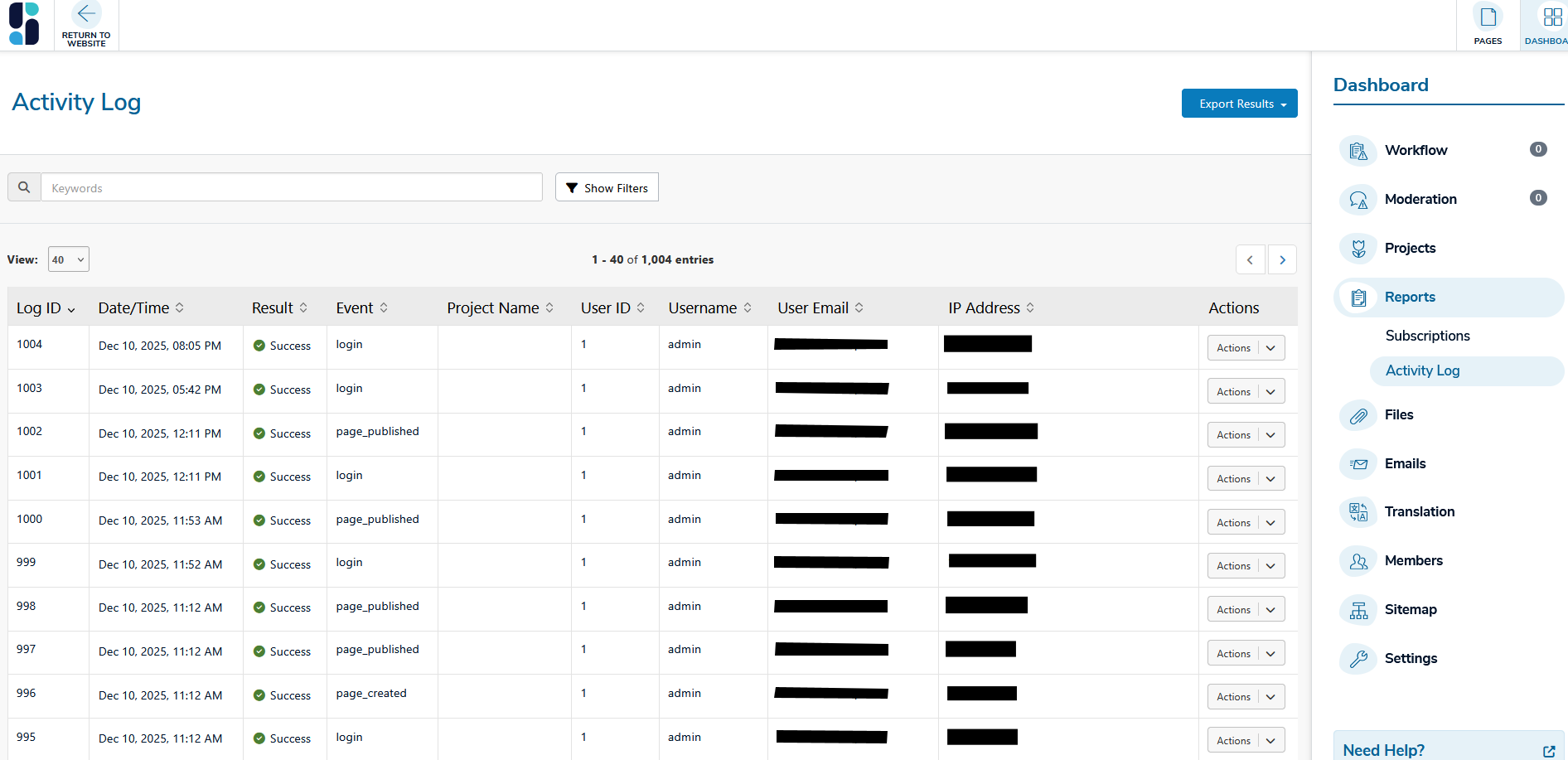This screenshot has width=1568, height=760.
Task: Click the Translation icon
Action: [x=1358, y=512]
